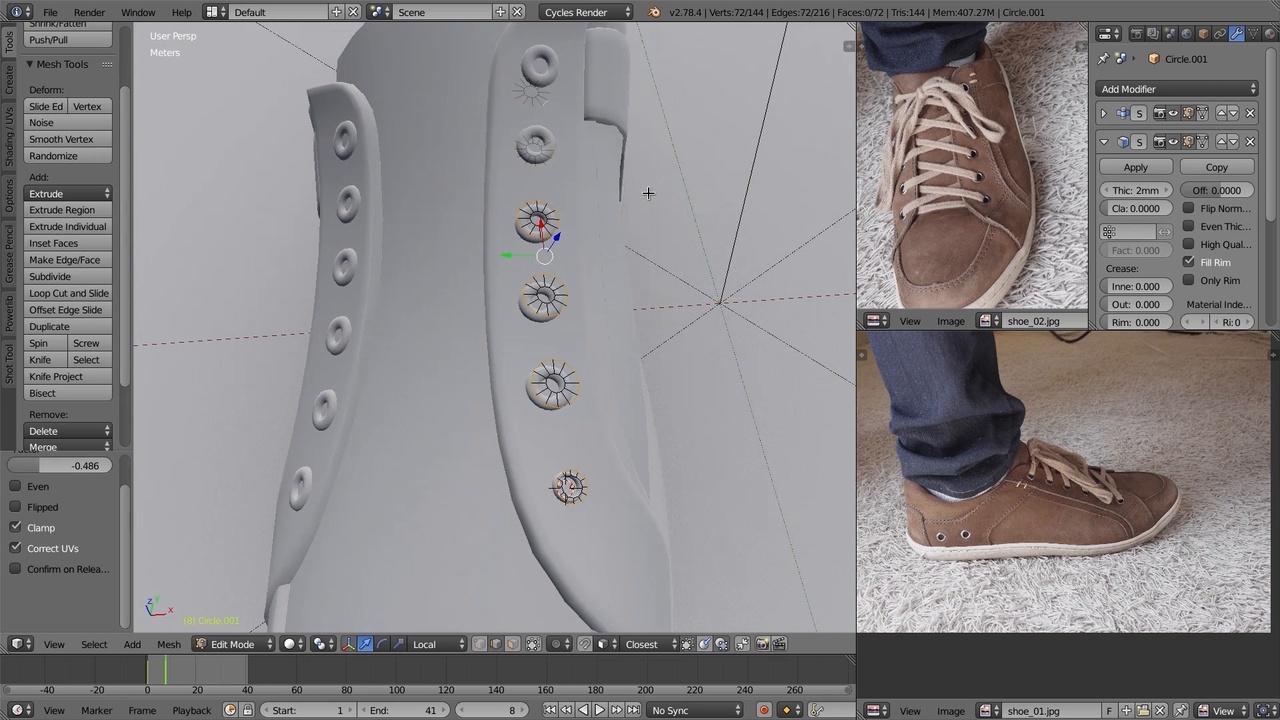Screen dimensions: 1280x720
Task: Open the Mesh menu in the viewport footer
Action: click(x=168, y=644)
